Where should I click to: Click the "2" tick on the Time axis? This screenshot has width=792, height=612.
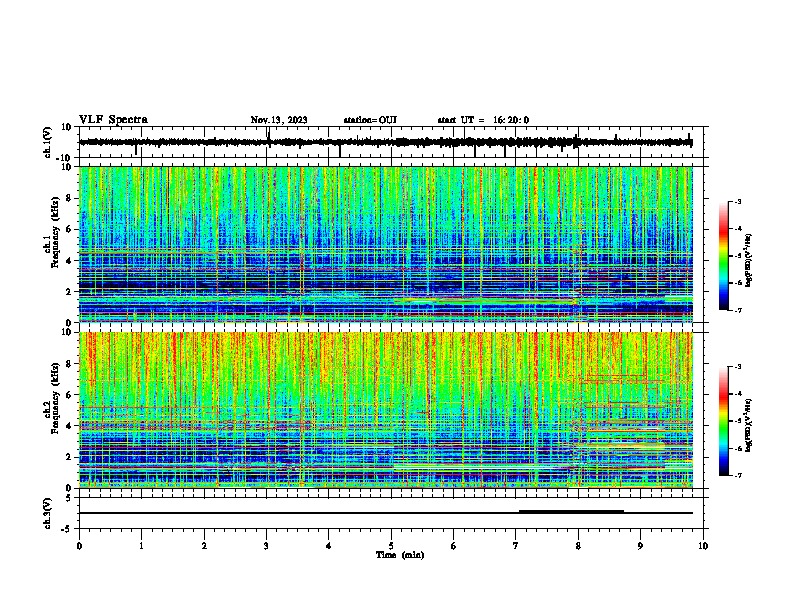pos(204,546)
